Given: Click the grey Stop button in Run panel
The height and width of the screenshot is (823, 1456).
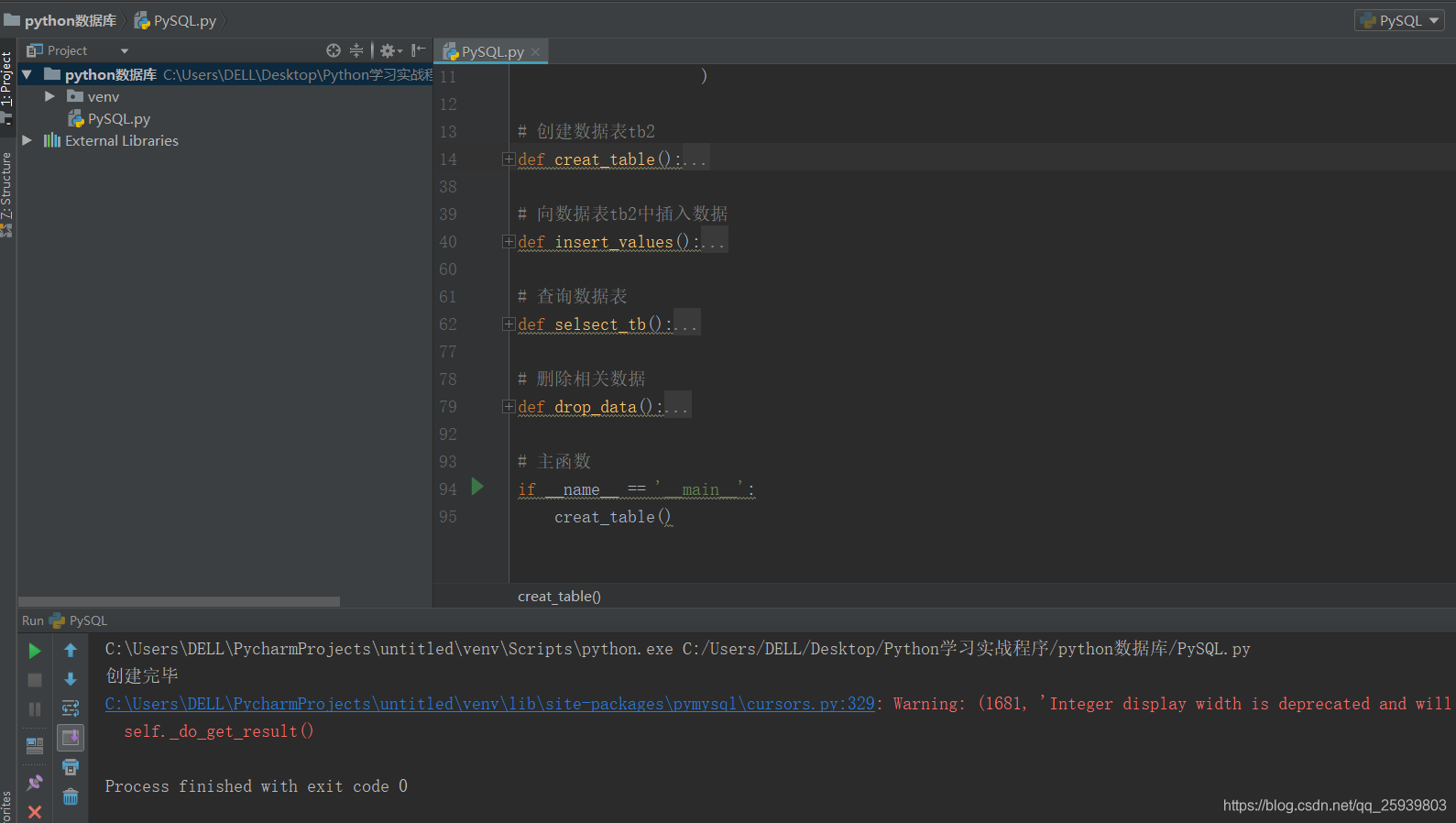Looking at the screenshot, I should [35, 680].
